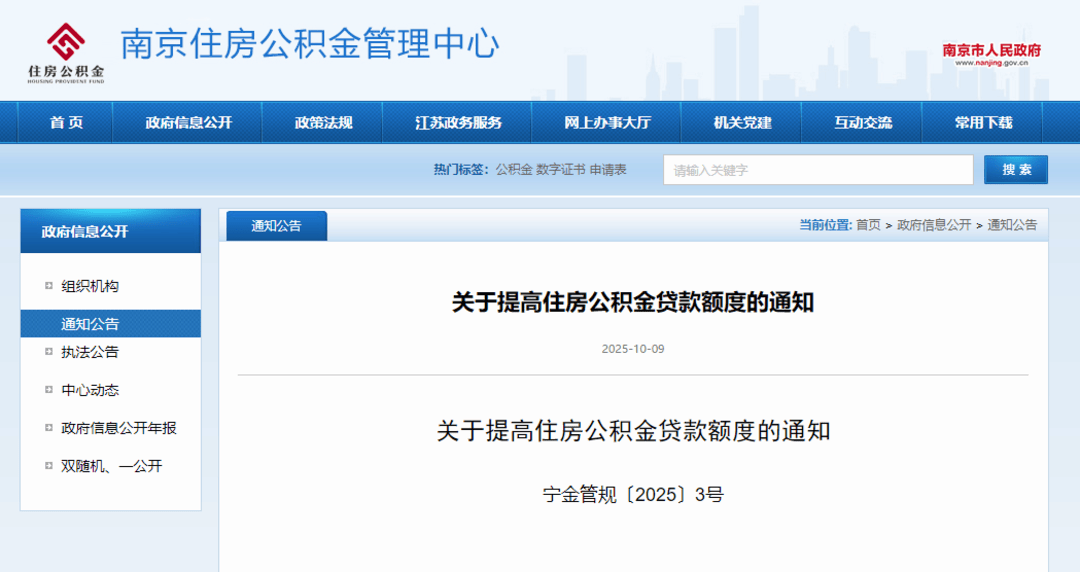Image resolution: width=1080 pixels, height=572 pixels.
Task: Open the 常用下载 menu item
Action: (983, 123)
